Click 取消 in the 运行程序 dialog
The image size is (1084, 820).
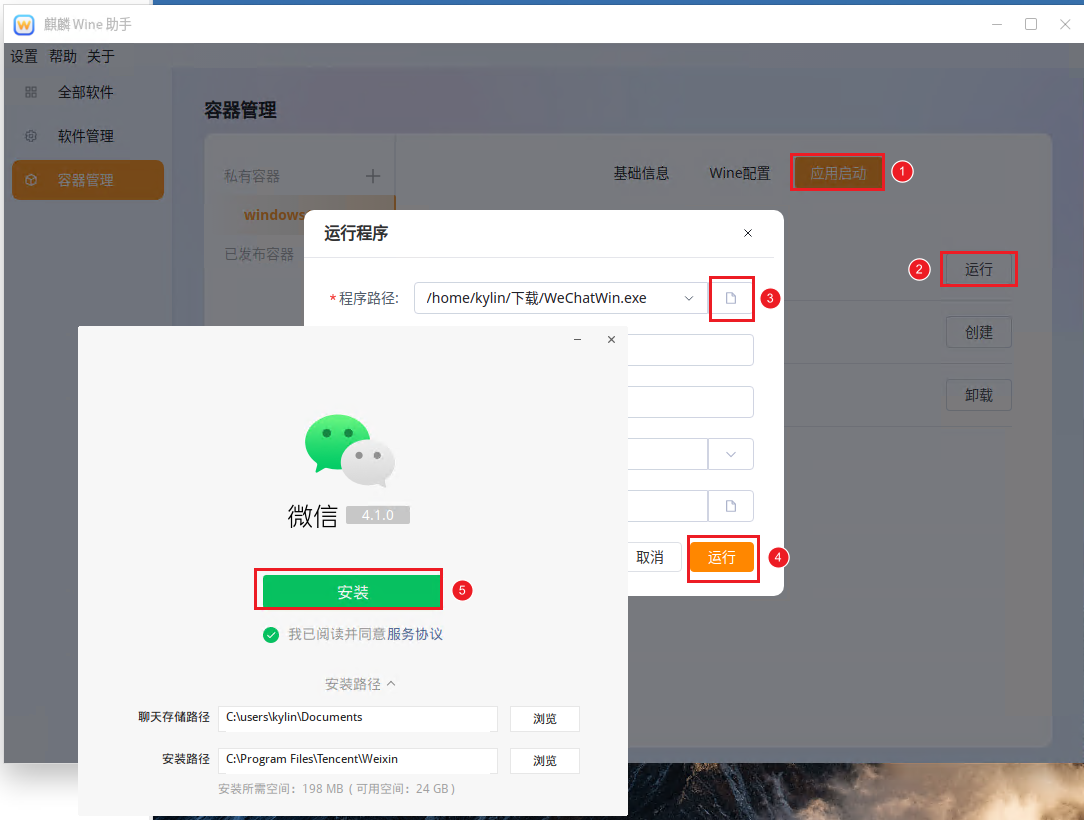[650, 557]
